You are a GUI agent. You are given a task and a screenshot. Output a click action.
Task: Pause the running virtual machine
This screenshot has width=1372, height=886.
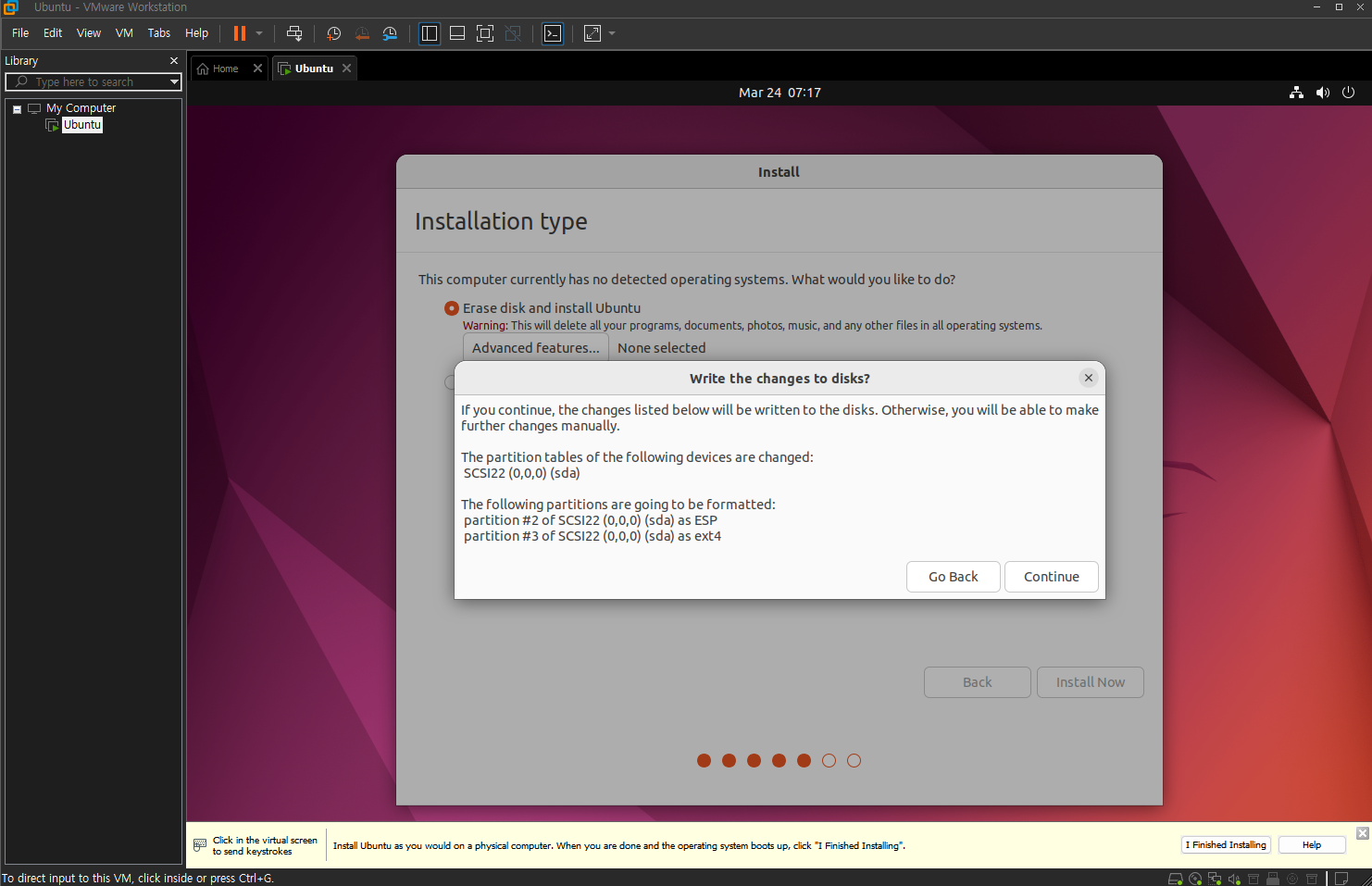tap(239, 33)
